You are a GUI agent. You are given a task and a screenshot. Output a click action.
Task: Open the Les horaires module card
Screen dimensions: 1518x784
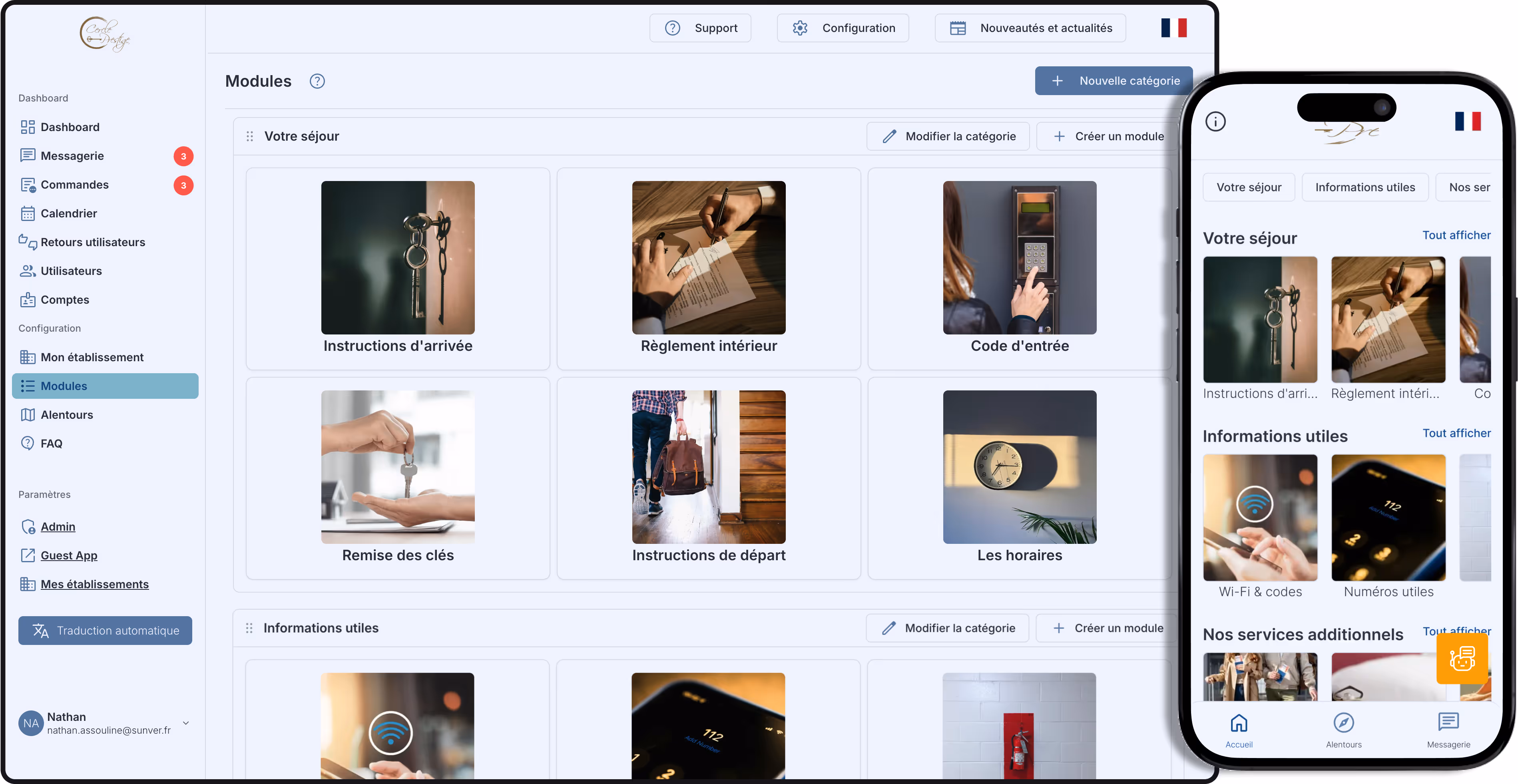pos(1020,478)
